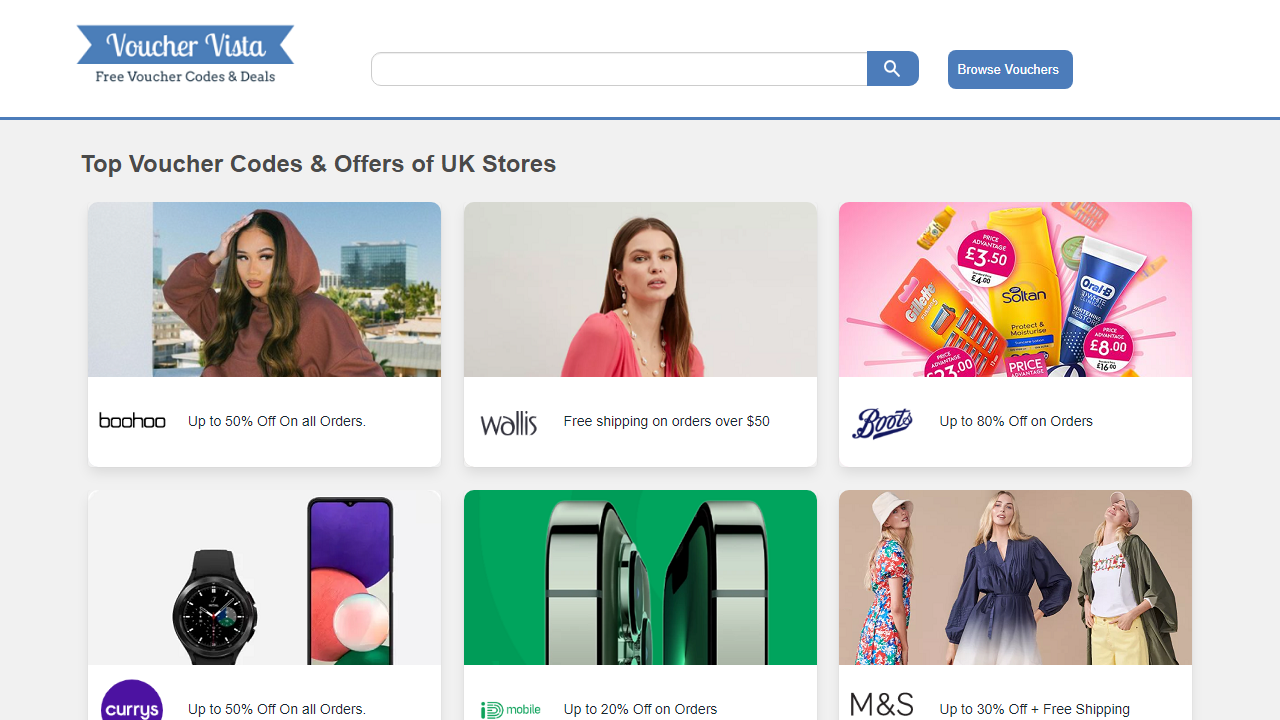This screenshot has height=720, width=1280.
Task: Click the Boots brand logo
Action: [x=882, y=423]
